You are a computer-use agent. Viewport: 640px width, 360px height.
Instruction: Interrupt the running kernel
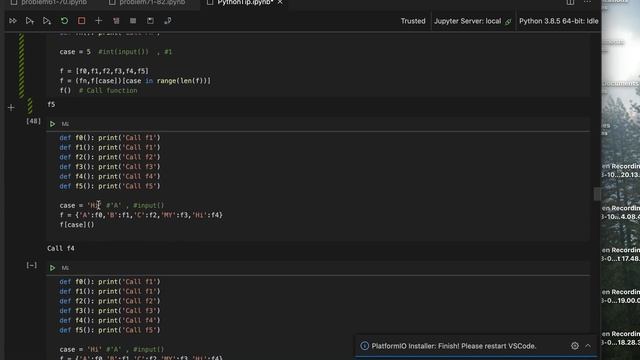pos(81,21)
